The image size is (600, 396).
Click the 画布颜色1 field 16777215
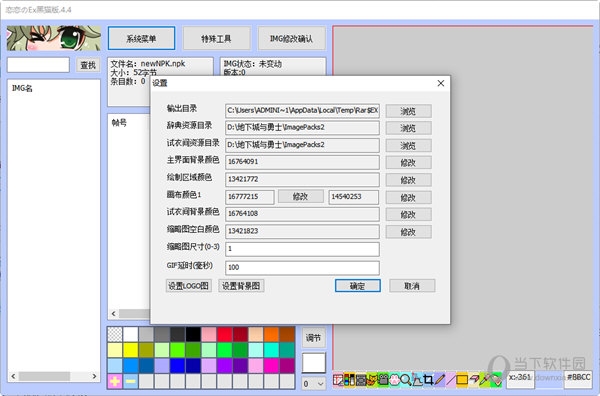[x=250, y=197]
